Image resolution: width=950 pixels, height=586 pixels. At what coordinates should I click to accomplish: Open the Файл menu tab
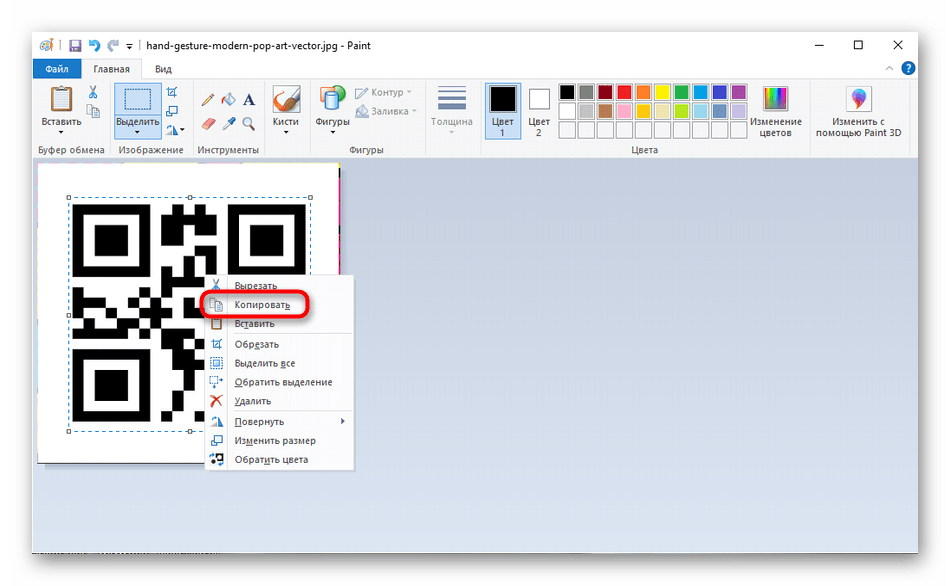tap(56, 69)
